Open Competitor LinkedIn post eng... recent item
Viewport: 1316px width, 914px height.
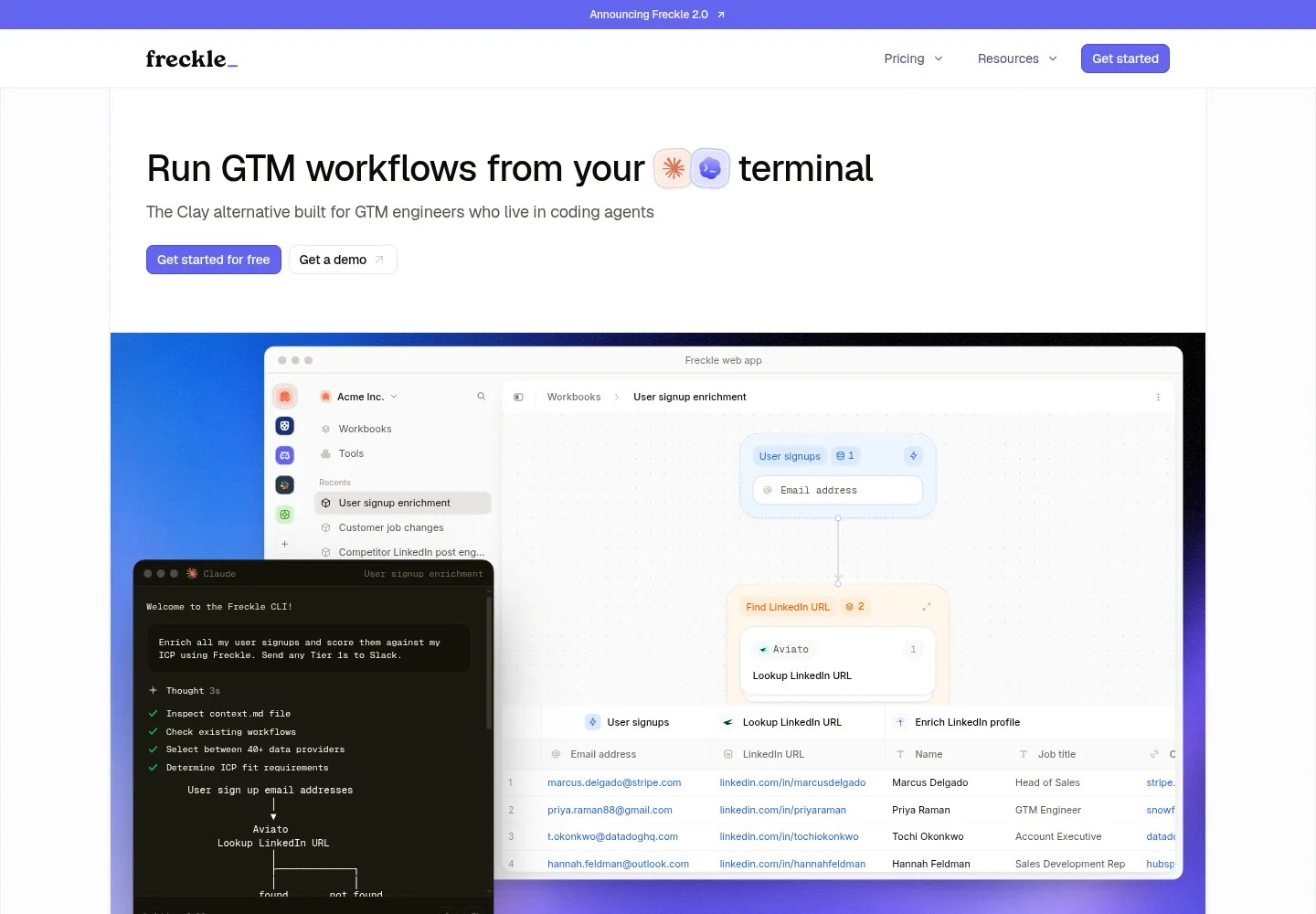403,552
